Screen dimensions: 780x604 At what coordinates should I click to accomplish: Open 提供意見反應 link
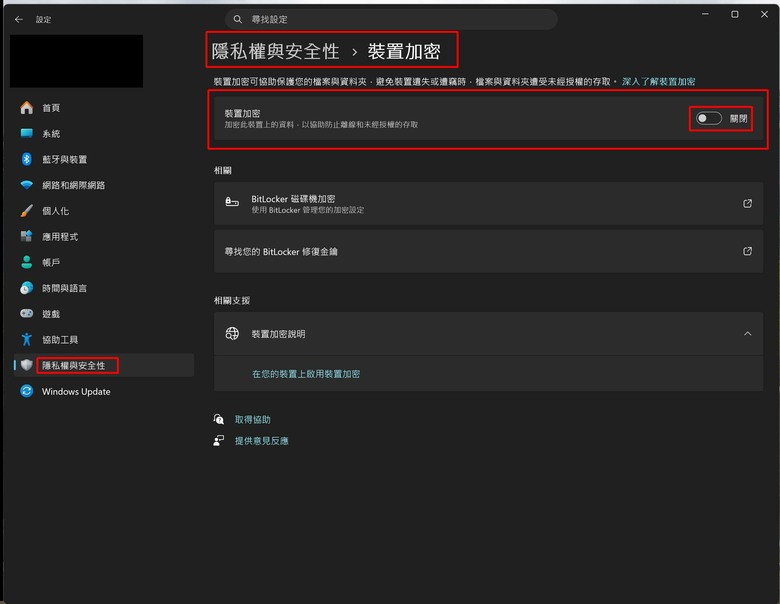262,441
